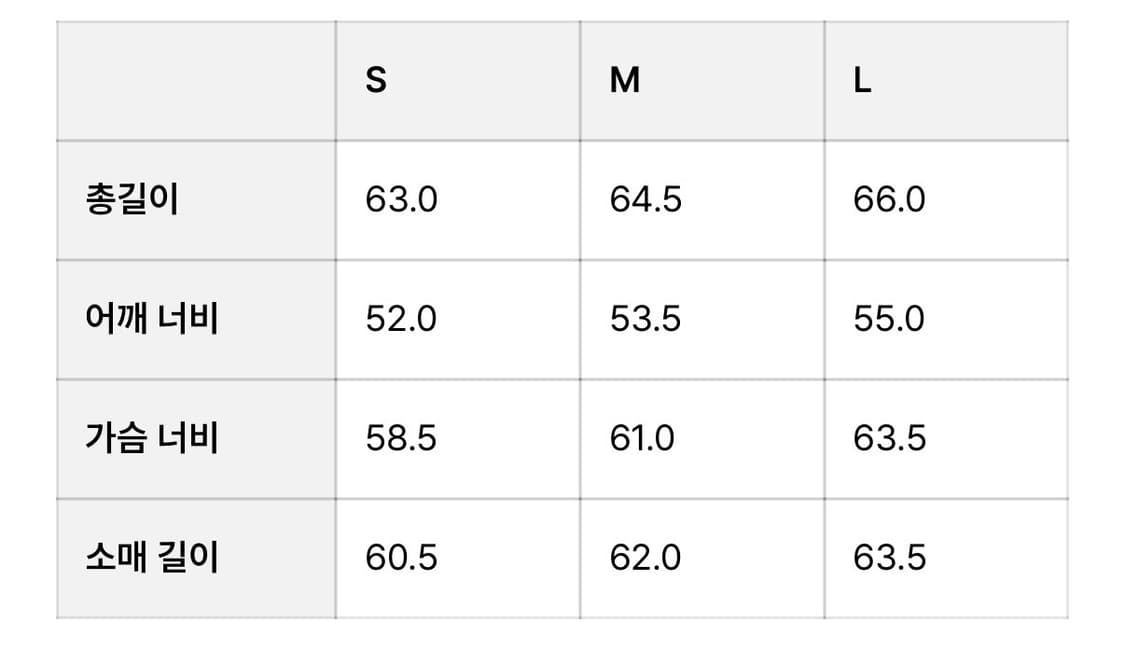Click the 66.0 cell for size L
Image resolution: width=1125 pixels, height=646 pixels.
click(x=889, y=200)
